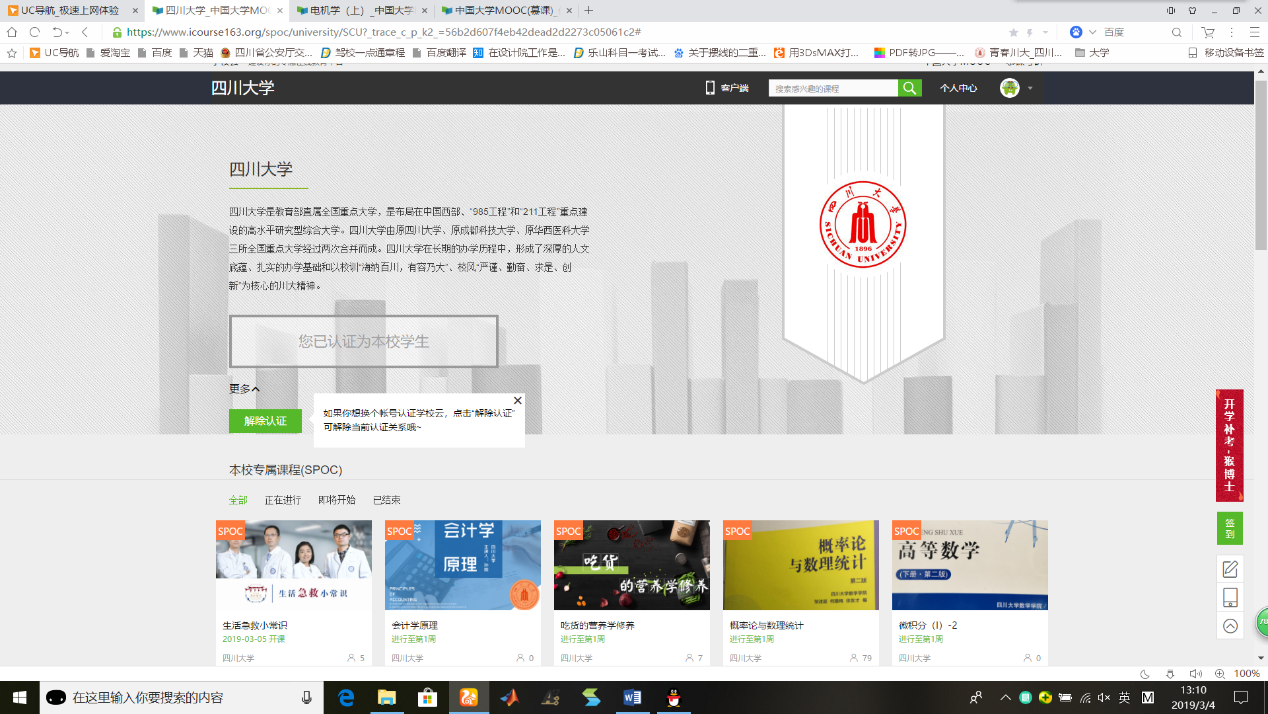Select the 正在进行 course filter tab
The width and height of the screenshot is (1268, 714).
[282, 500]
